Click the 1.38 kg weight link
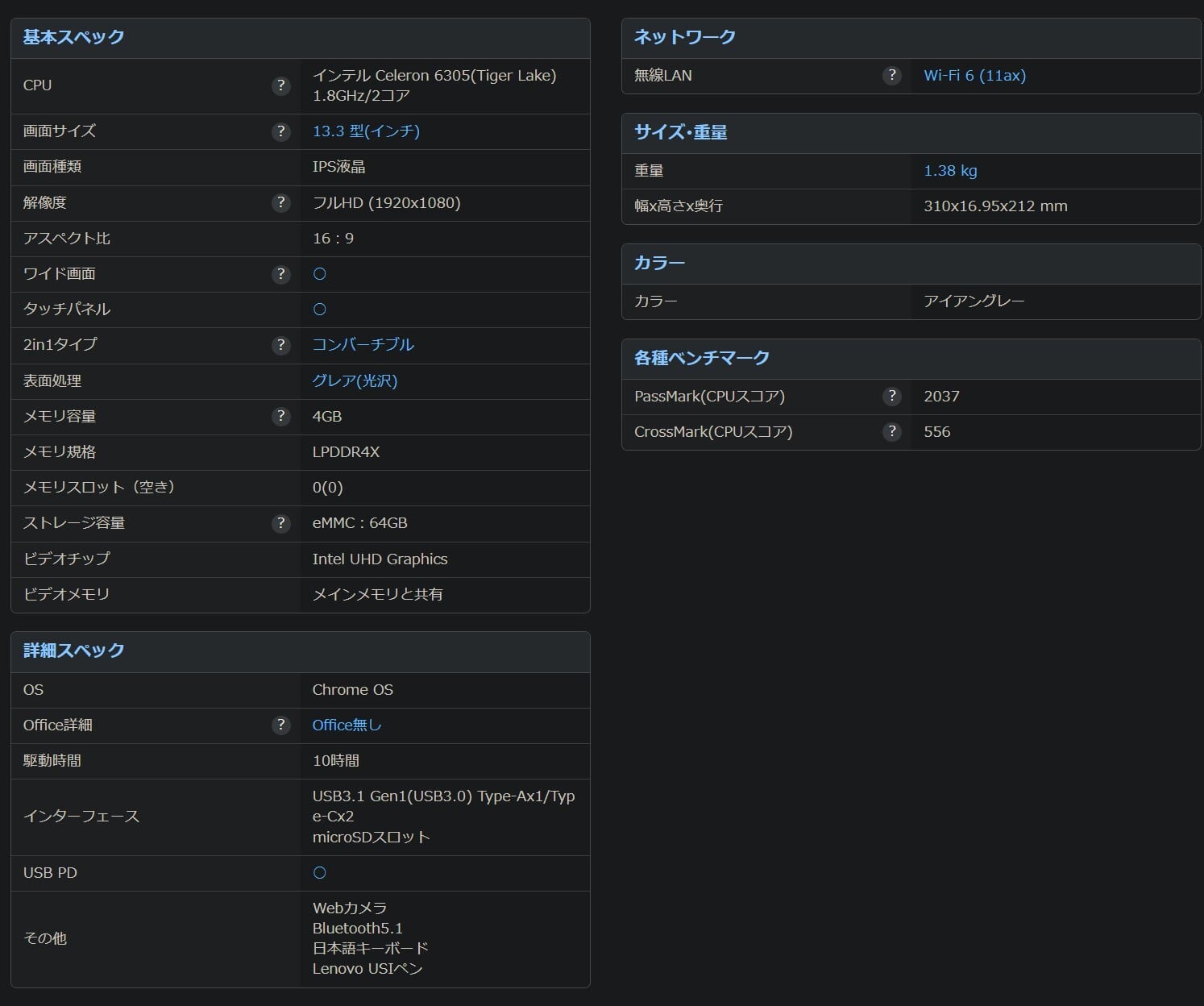Screen dimensions: 1204x1006 [x=950, y=171]
